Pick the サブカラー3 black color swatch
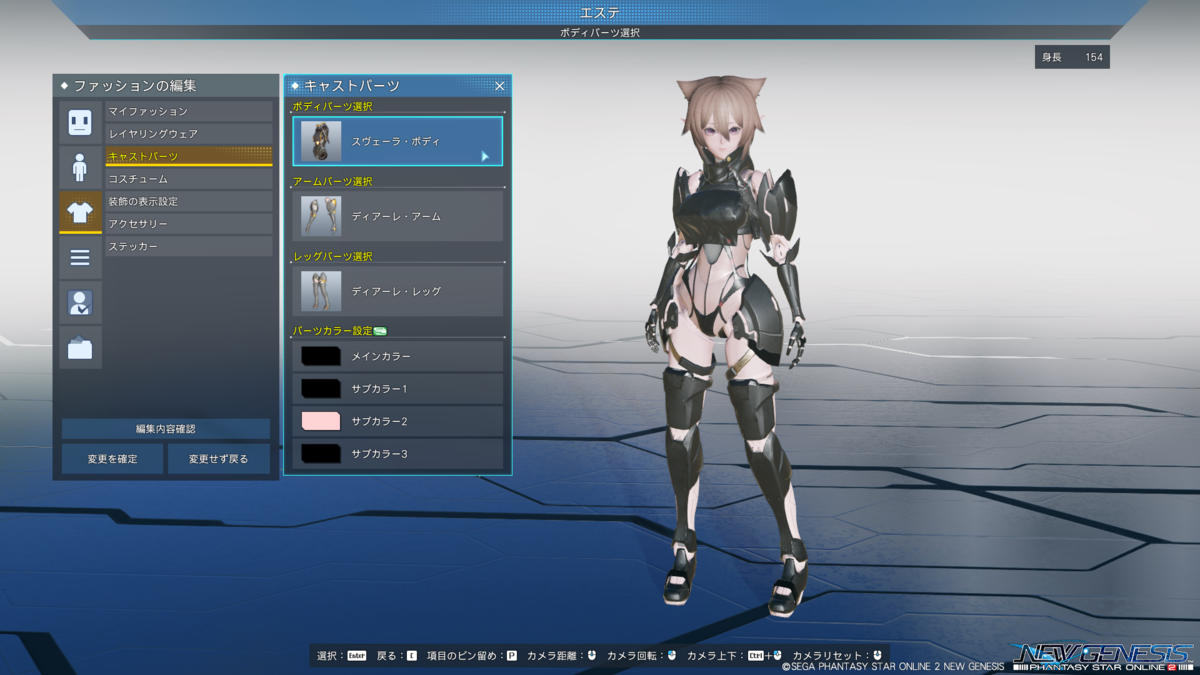The width and height of the screenshot is (1200, 675). pos(321,454)
